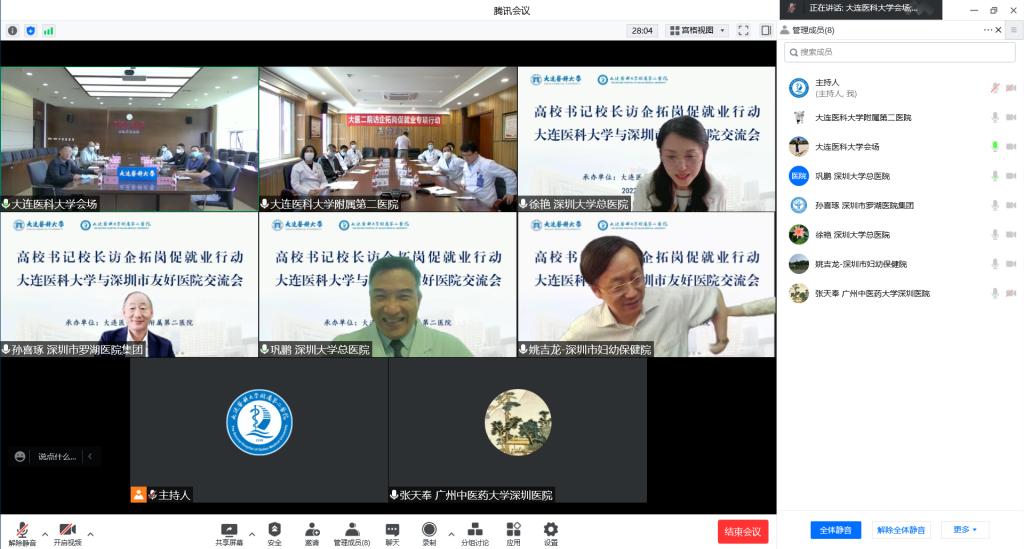Toggle mic for 大连医科大学附属第二医院
This screenshot has width=1024, height=549.
coord(995,118)
